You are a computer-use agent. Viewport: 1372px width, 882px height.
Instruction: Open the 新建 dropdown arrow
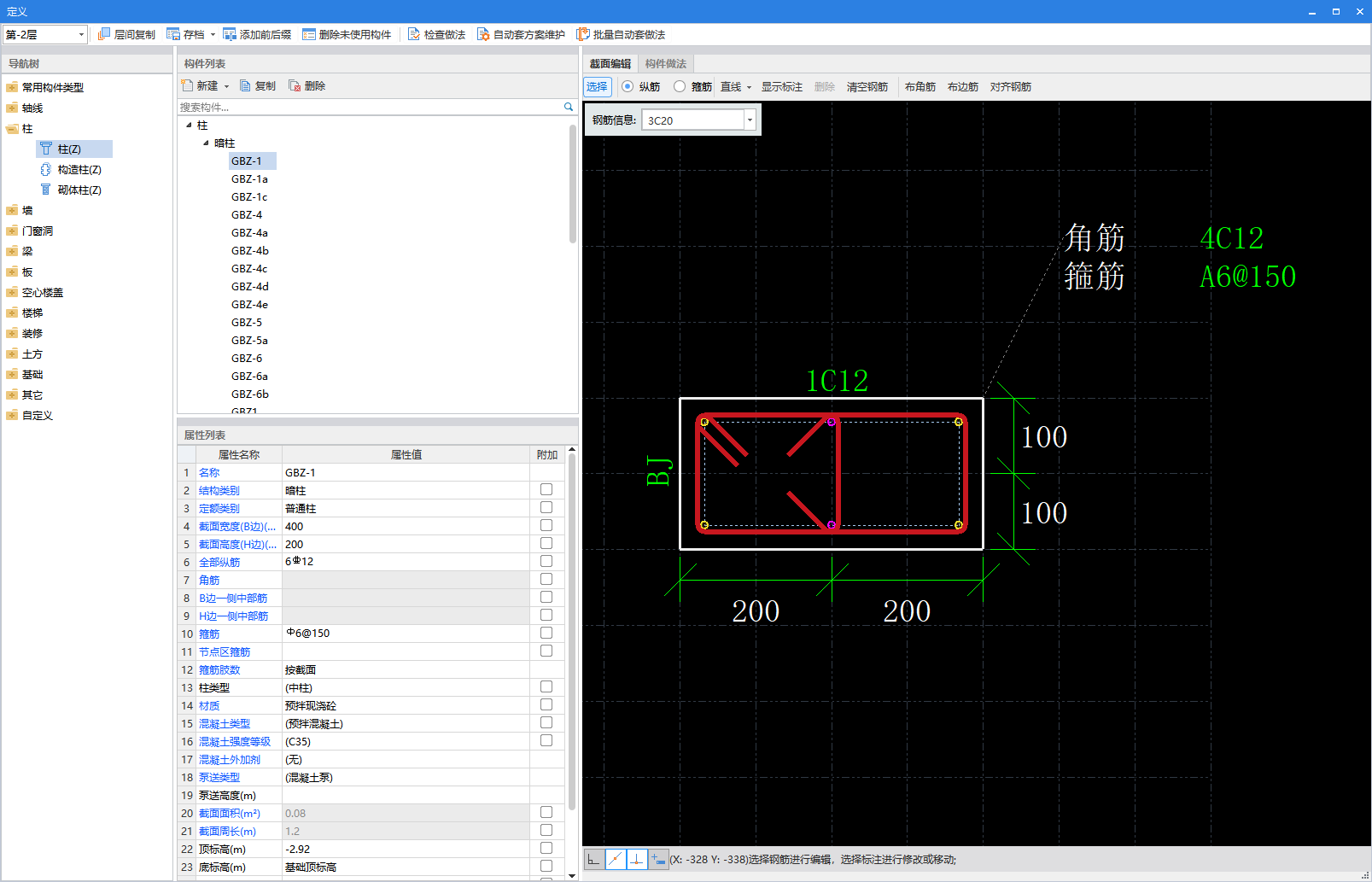pyautogui.click(x=226, y=86)
